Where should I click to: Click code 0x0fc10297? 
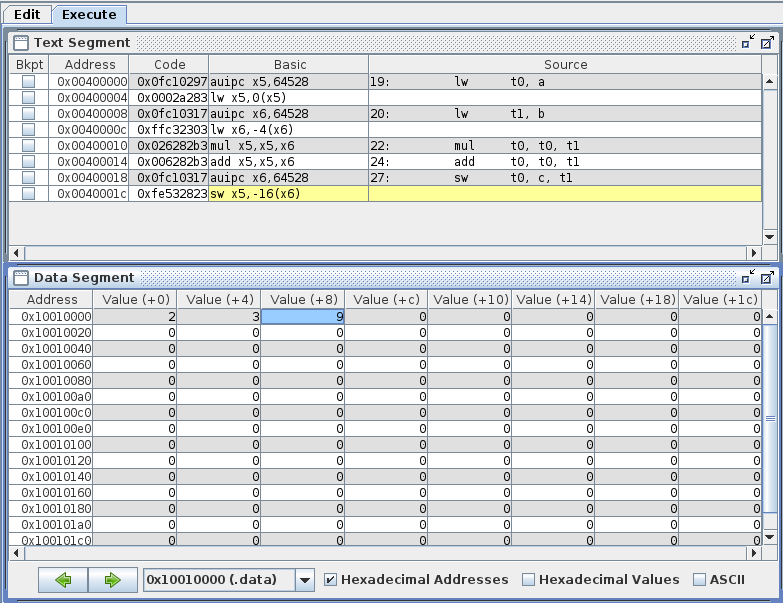[x=169, y=81]
